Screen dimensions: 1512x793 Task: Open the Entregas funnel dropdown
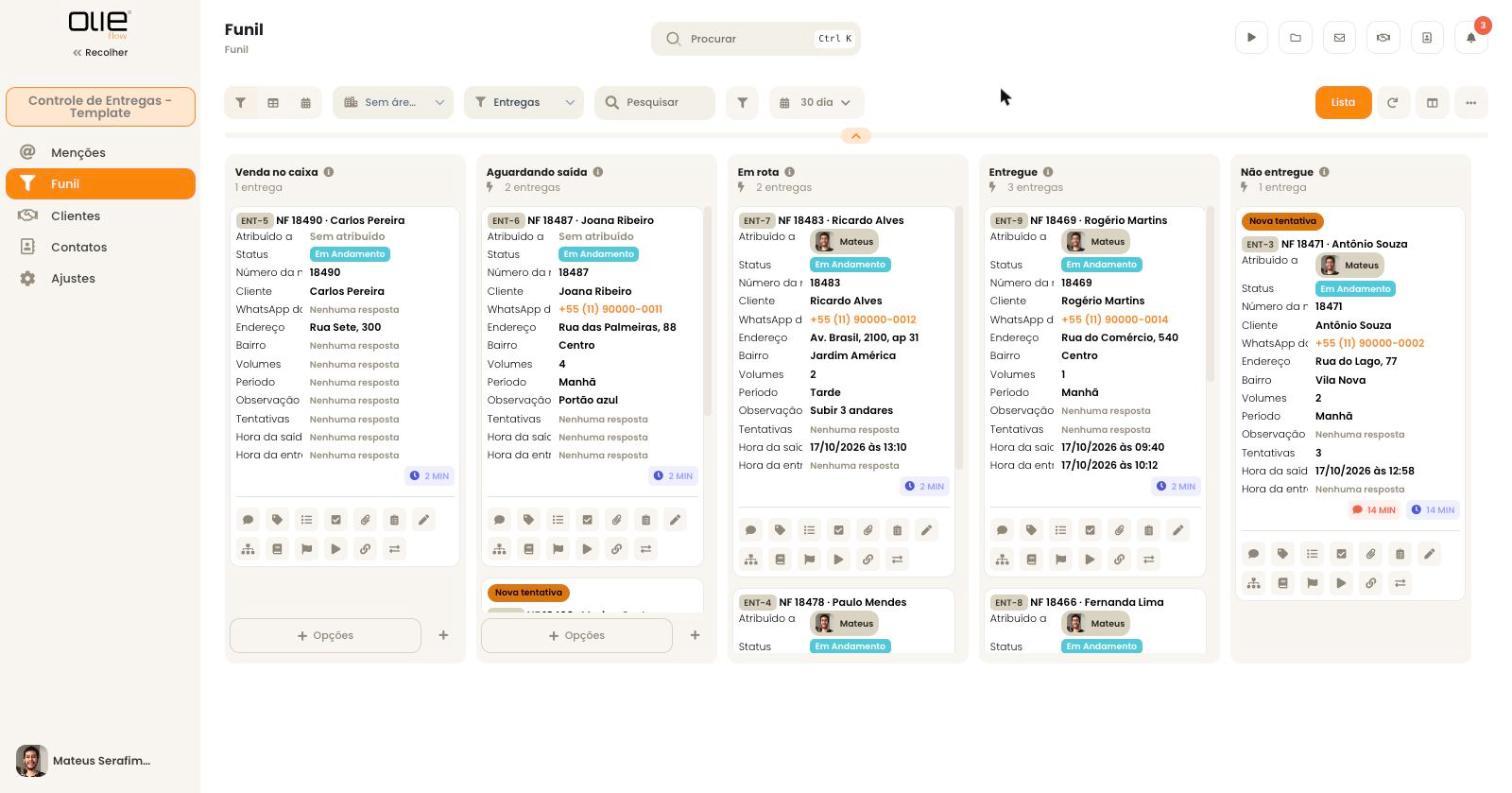524,102
